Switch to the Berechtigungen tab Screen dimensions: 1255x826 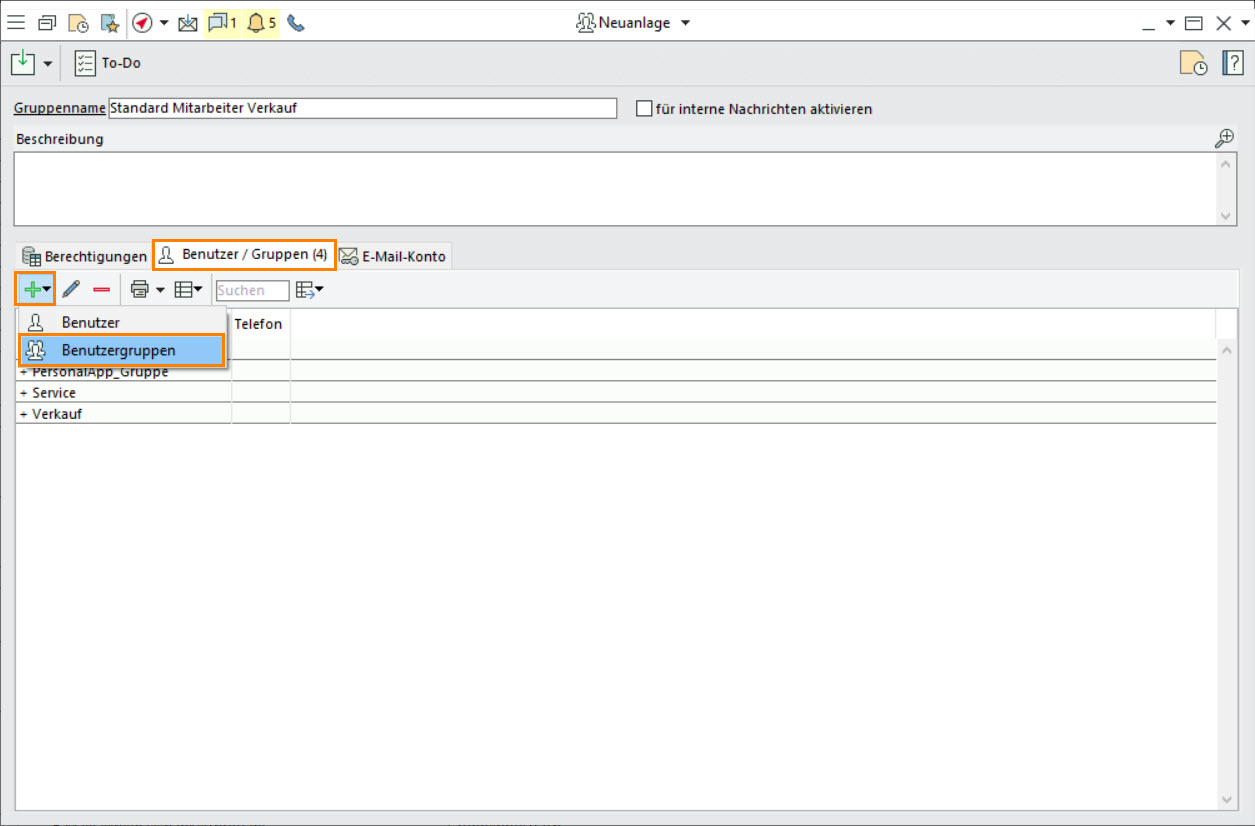click(x=84, y=257)
